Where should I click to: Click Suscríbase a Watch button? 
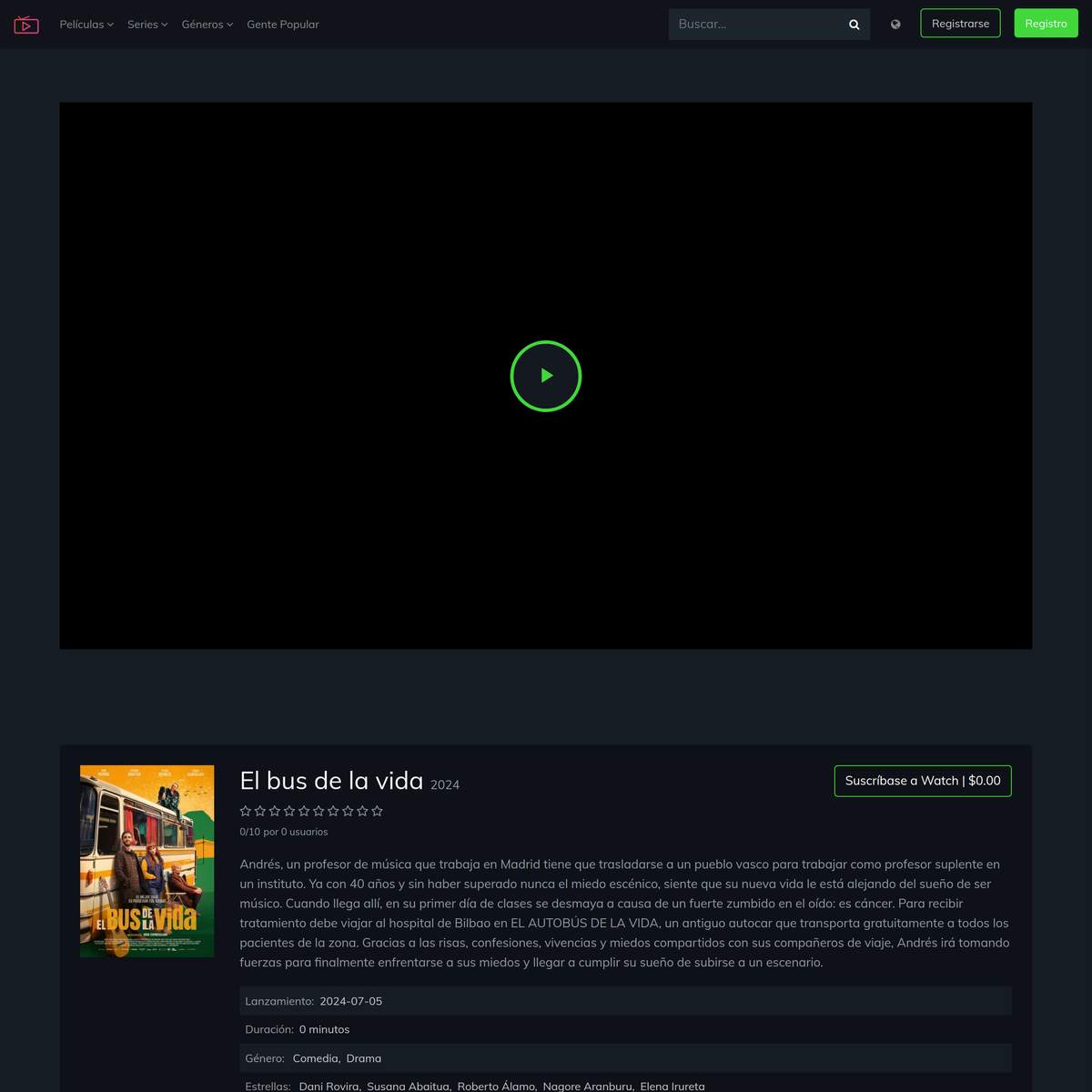[x=922, y=781]
